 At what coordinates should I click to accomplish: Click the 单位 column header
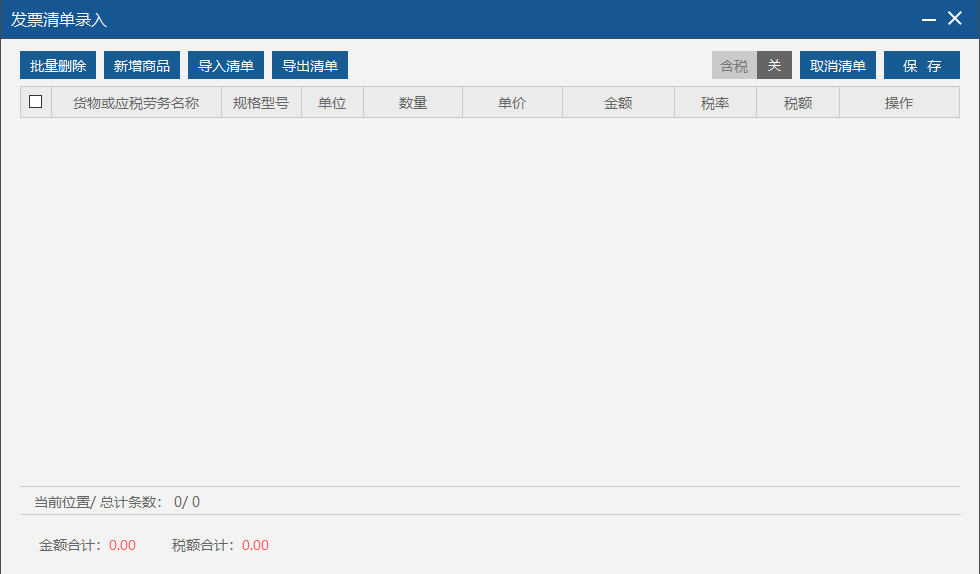pos(332,103)
